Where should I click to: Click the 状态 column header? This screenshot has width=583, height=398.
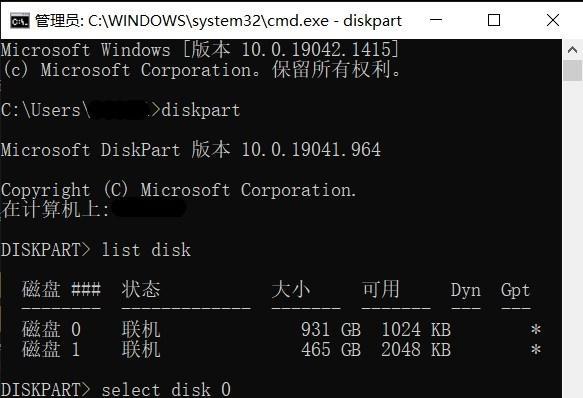pyautogui.click(x=141, y=289)
